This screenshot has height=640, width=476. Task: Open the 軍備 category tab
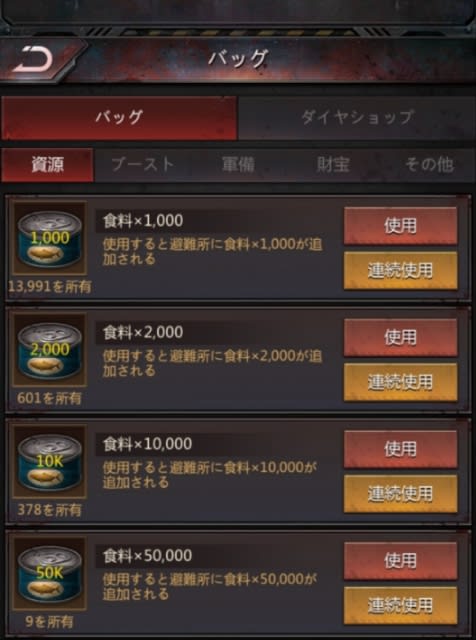tap(238, 165)
